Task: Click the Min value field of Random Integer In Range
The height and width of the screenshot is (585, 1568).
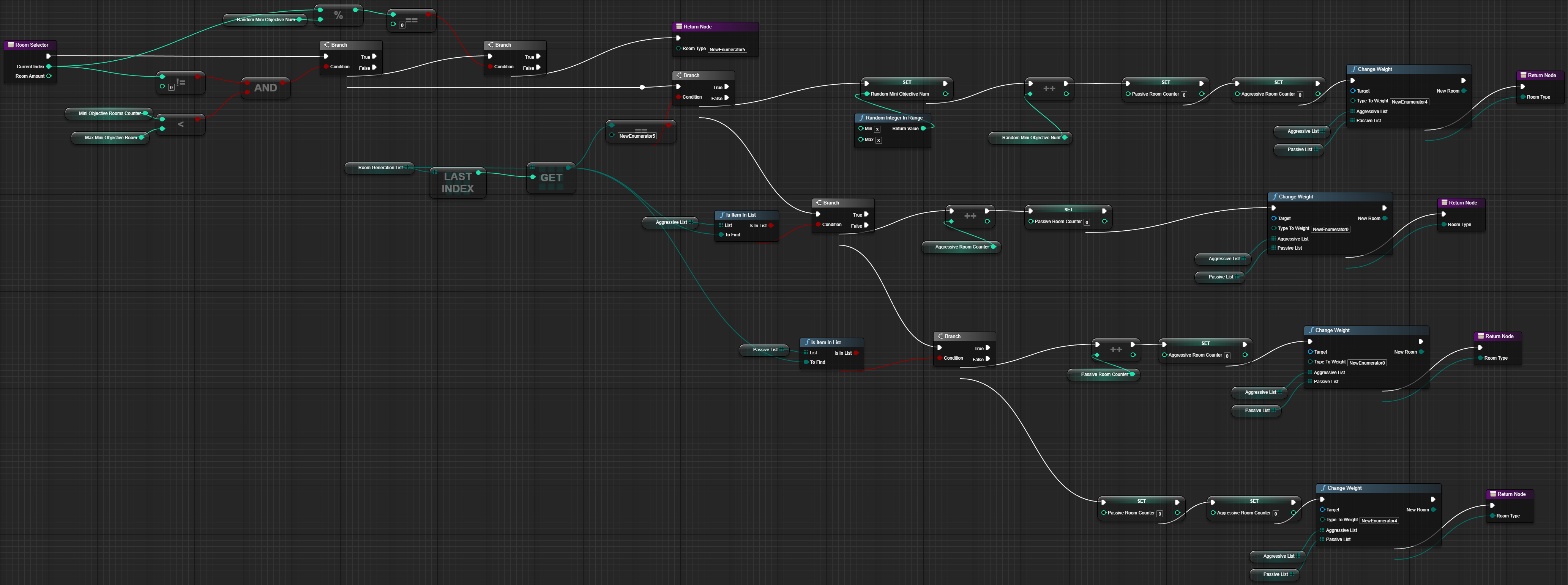Action: click(x=877, y=129)
